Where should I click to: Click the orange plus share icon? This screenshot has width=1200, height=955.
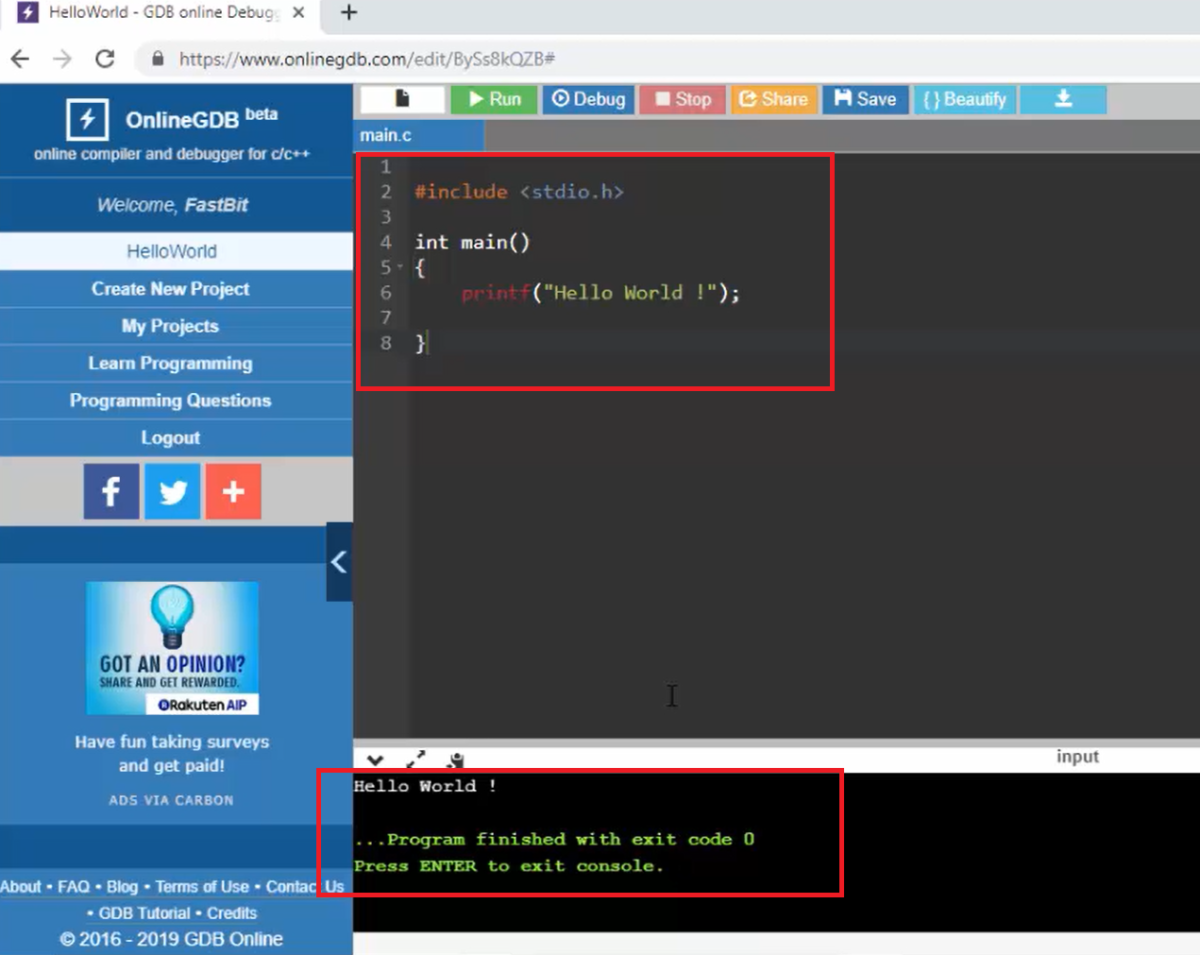(233, 491)
